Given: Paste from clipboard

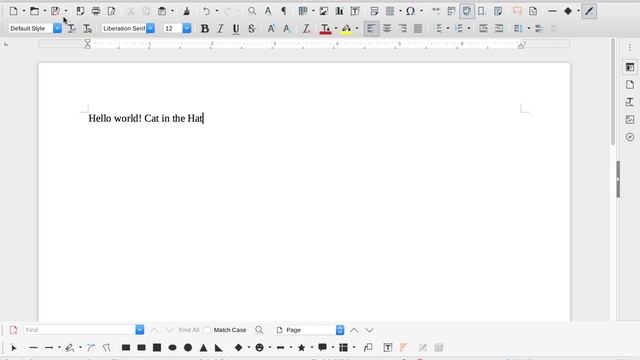Looking at the screenshot, I should (162, 11).
